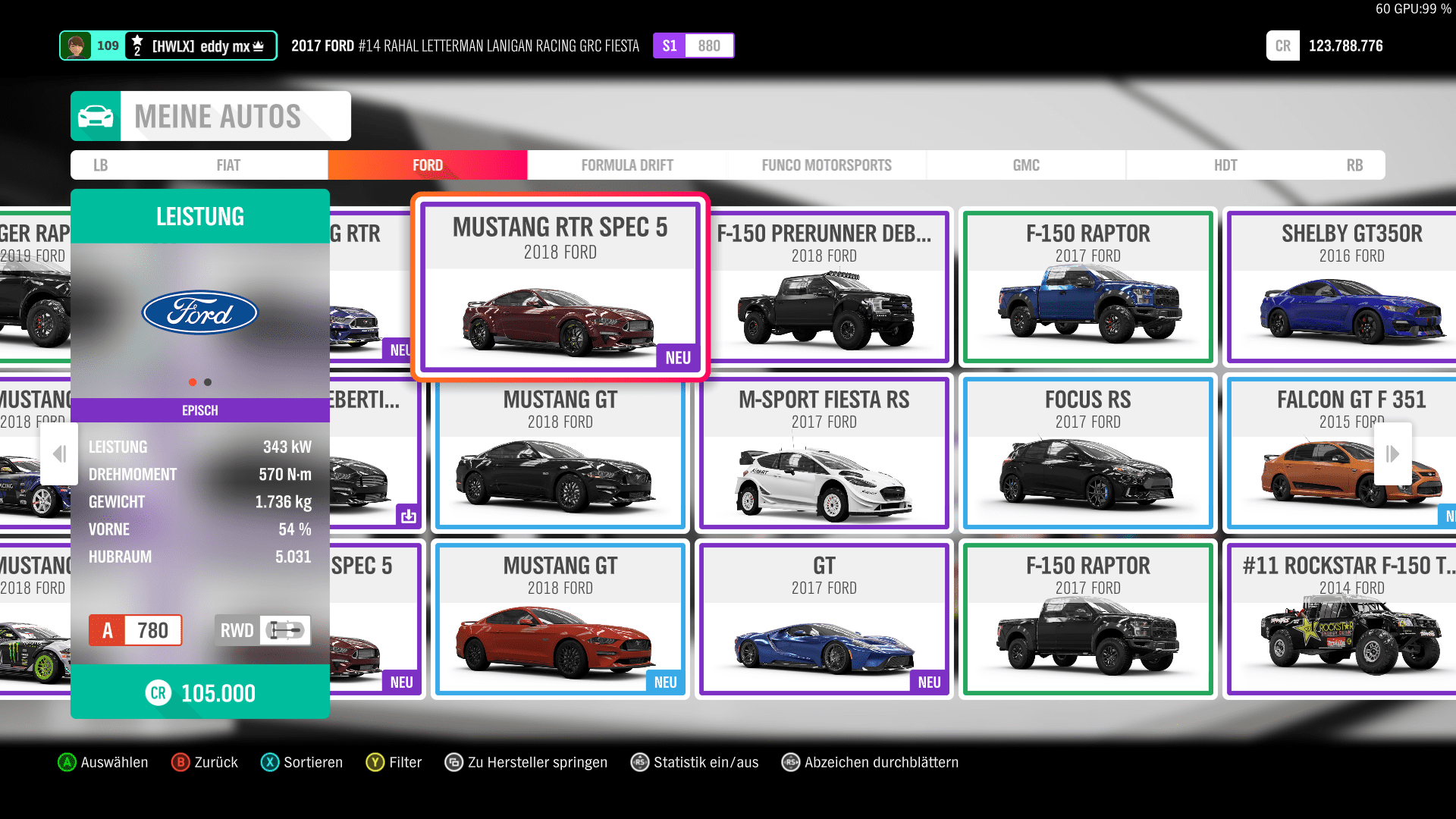Image resolution: width=1456 pixels, height=819 pixels.
Task: Click the NEU badge on Mustang RTR Spec 5
Action: point(678,357)
